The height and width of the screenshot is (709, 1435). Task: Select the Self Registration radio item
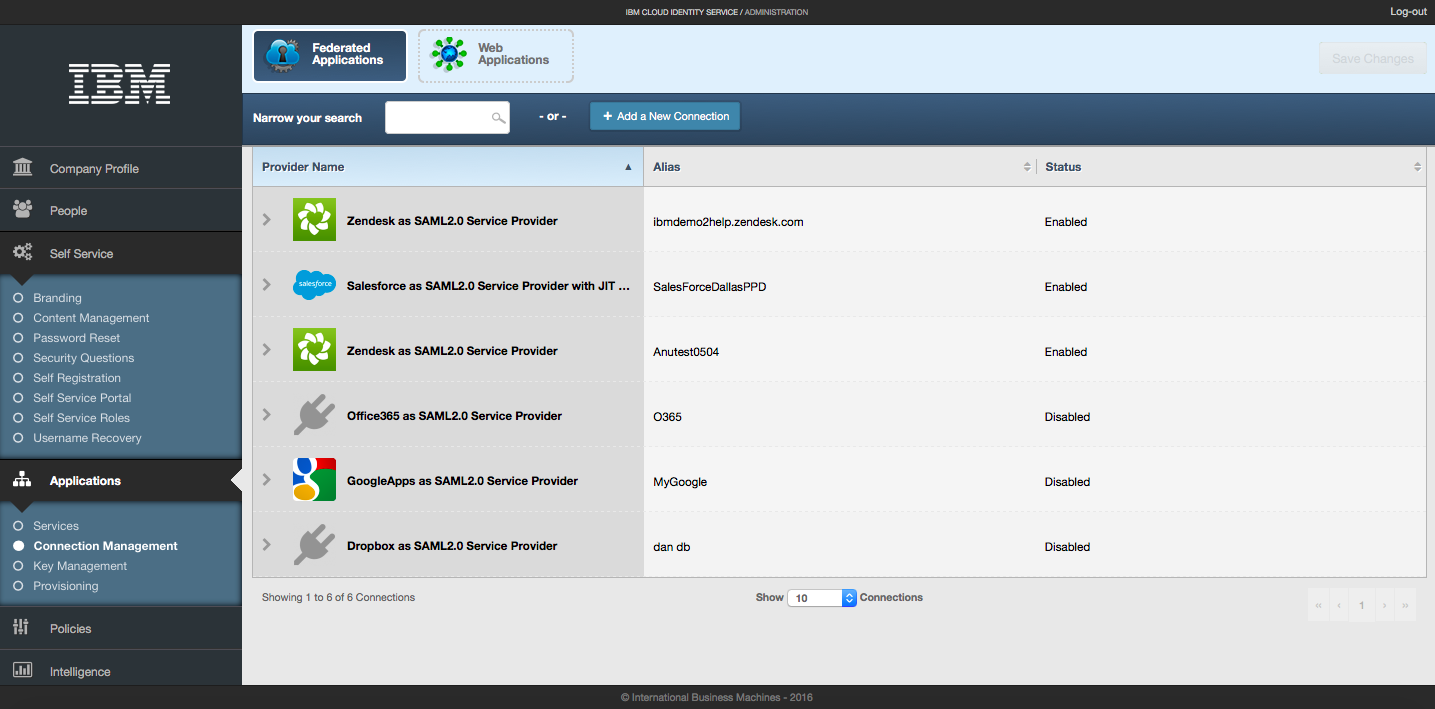[x=18, y=378]
